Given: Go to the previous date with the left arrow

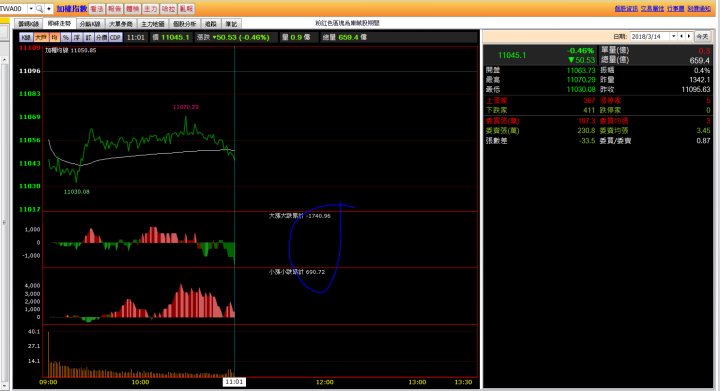Looking at the screenshot, I should coord(681,36).
